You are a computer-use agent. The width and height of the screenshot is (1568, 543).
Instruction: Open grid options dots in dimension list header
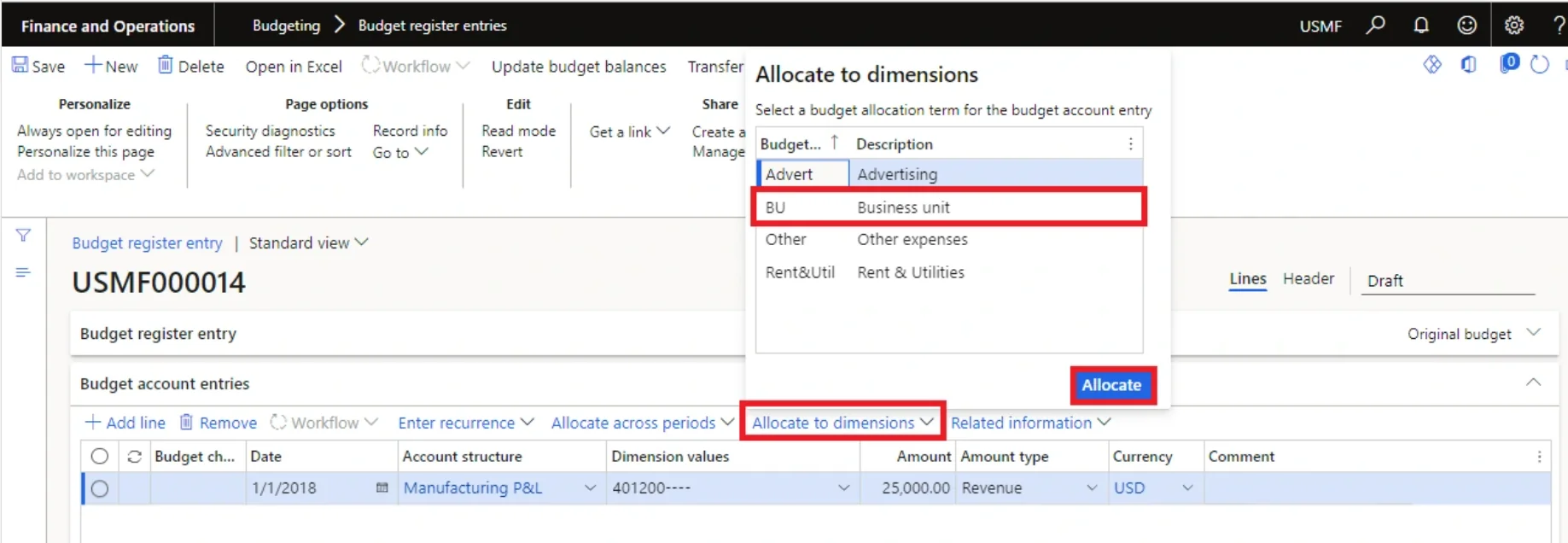click(1131, 143)
